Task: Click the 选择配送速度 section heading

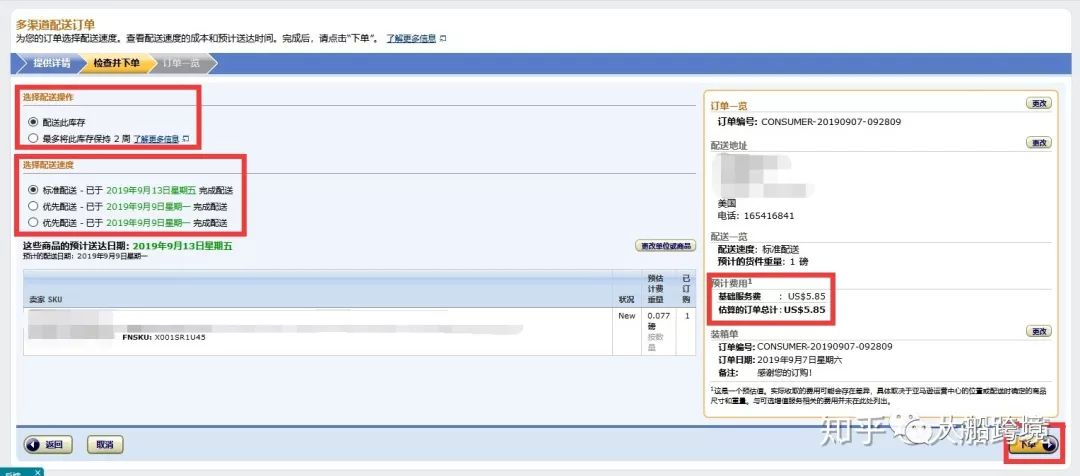Action: click(x=48, y=165)
